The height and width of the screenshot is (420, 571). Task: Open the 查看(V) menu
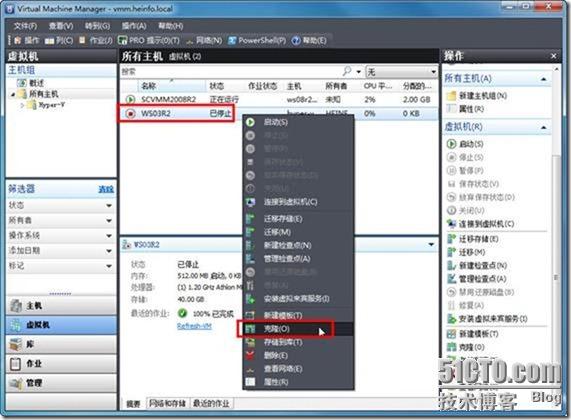tap(61, 26)
